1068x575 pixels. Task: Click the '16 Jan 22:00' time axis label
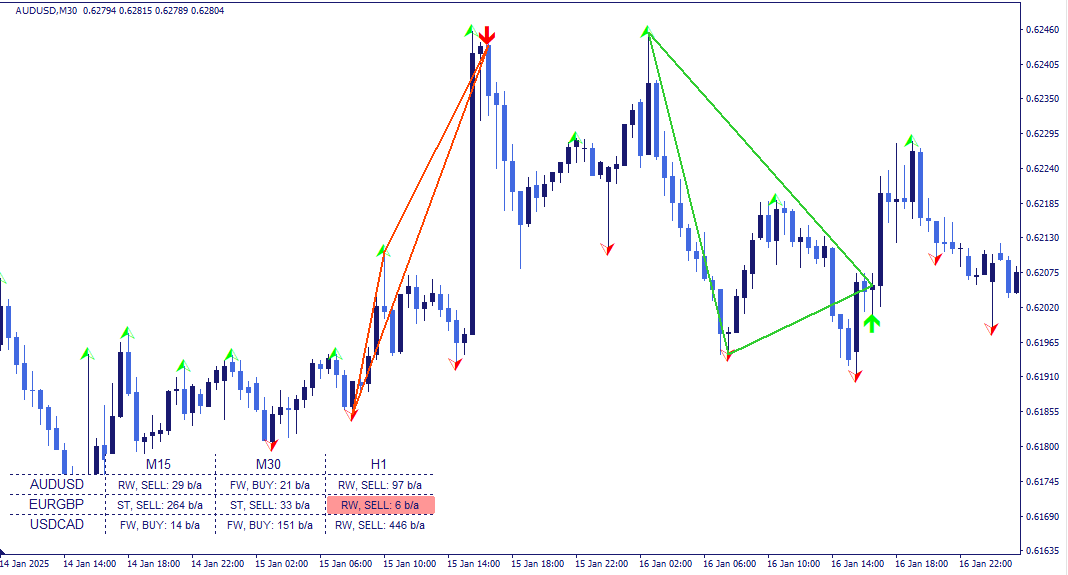tap(986, 564)
